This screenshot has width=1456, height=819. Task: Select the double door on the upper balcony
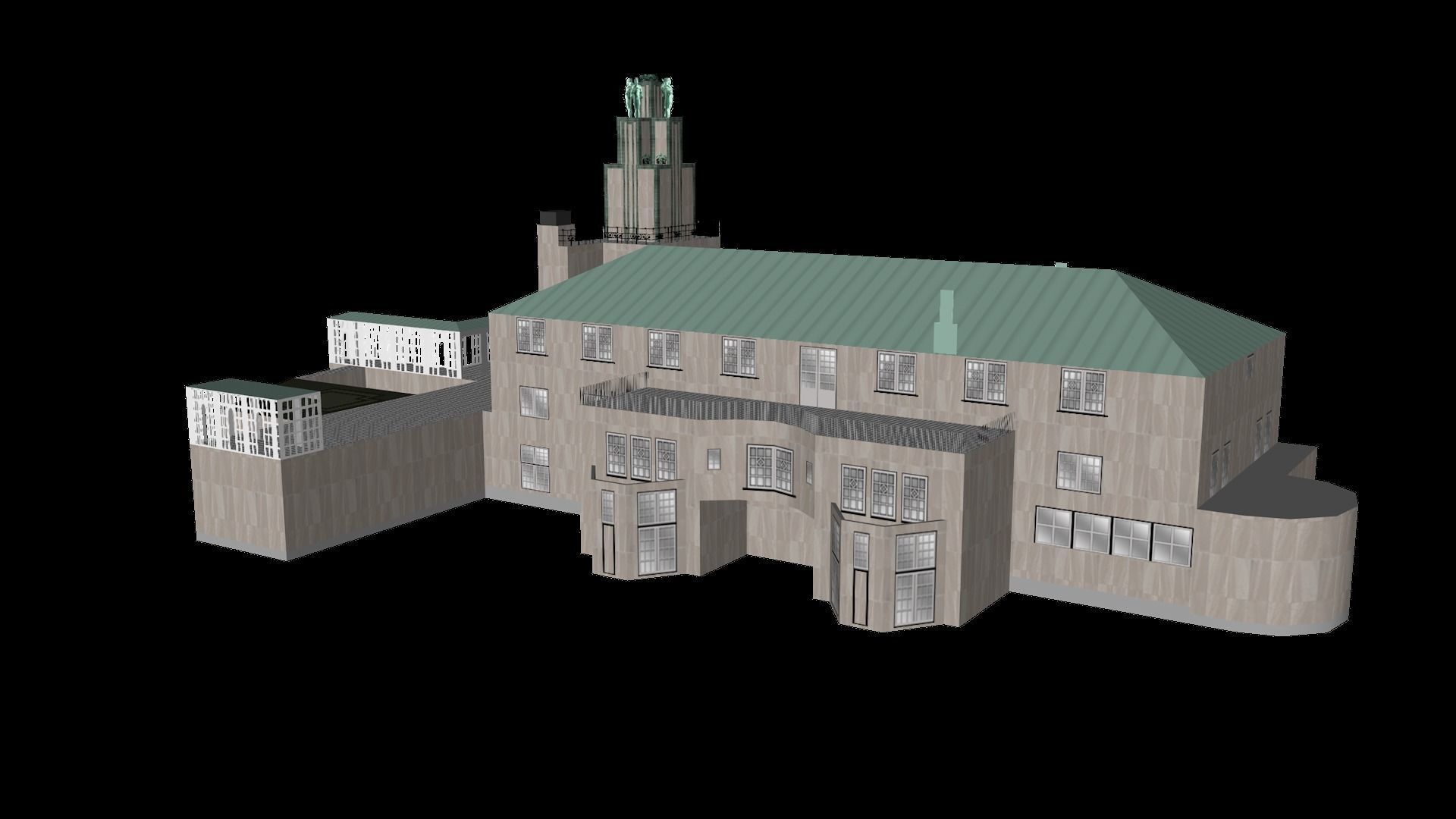(x=818, y=376)
